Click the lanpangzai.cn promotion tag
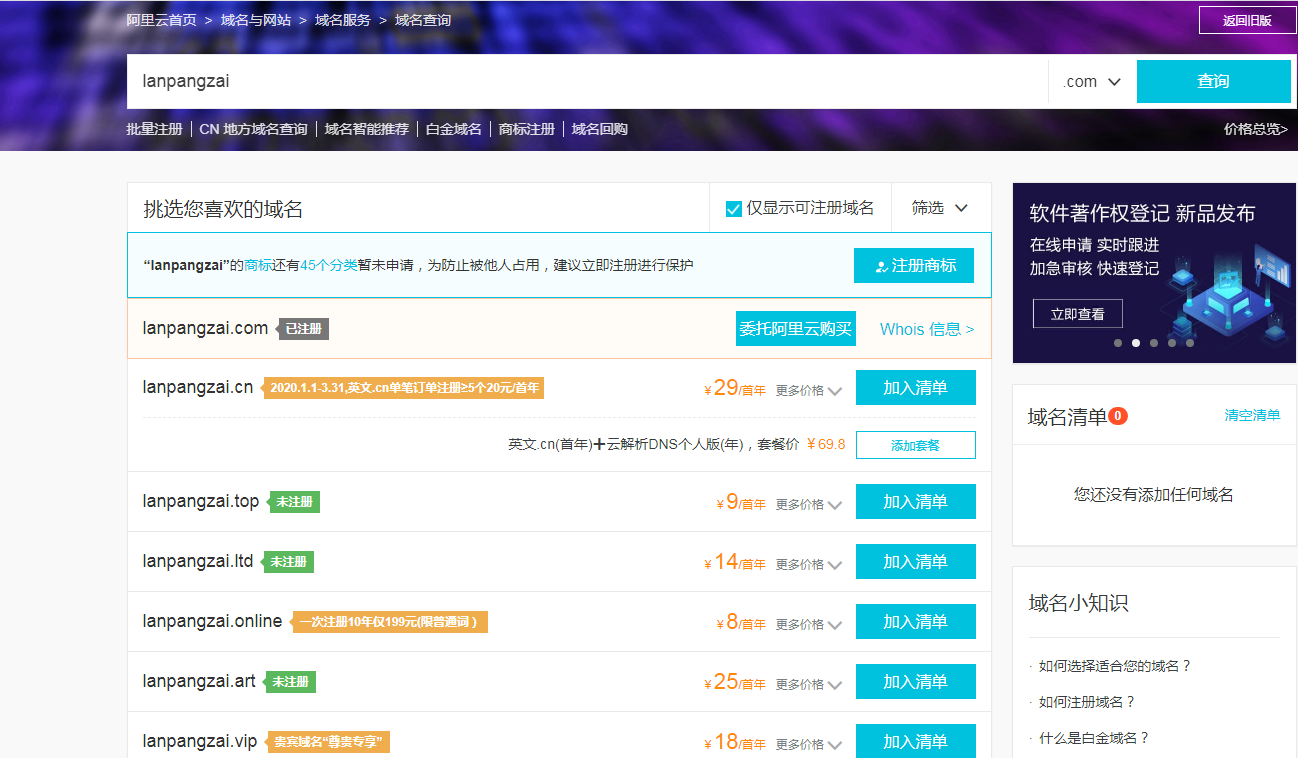The height and width of the screenshot is (758, 1298). pos(404,388)
